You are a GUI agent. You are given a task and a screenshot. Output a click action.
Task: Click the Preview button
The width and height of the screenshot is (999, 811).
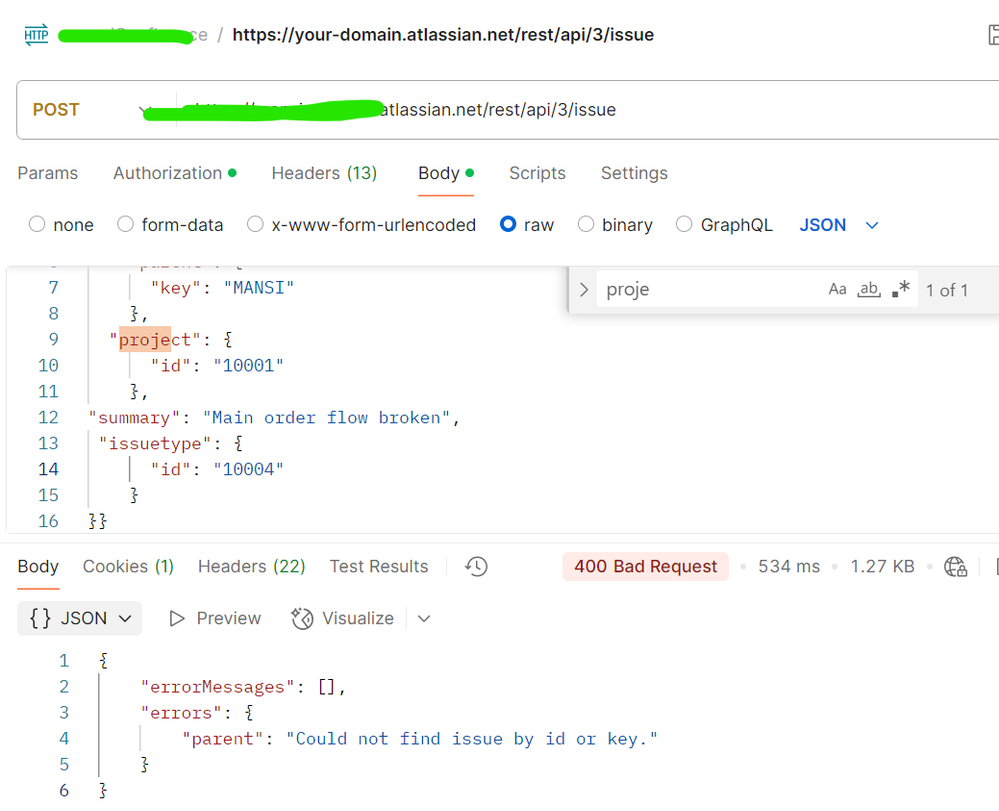tap(215, 619)
